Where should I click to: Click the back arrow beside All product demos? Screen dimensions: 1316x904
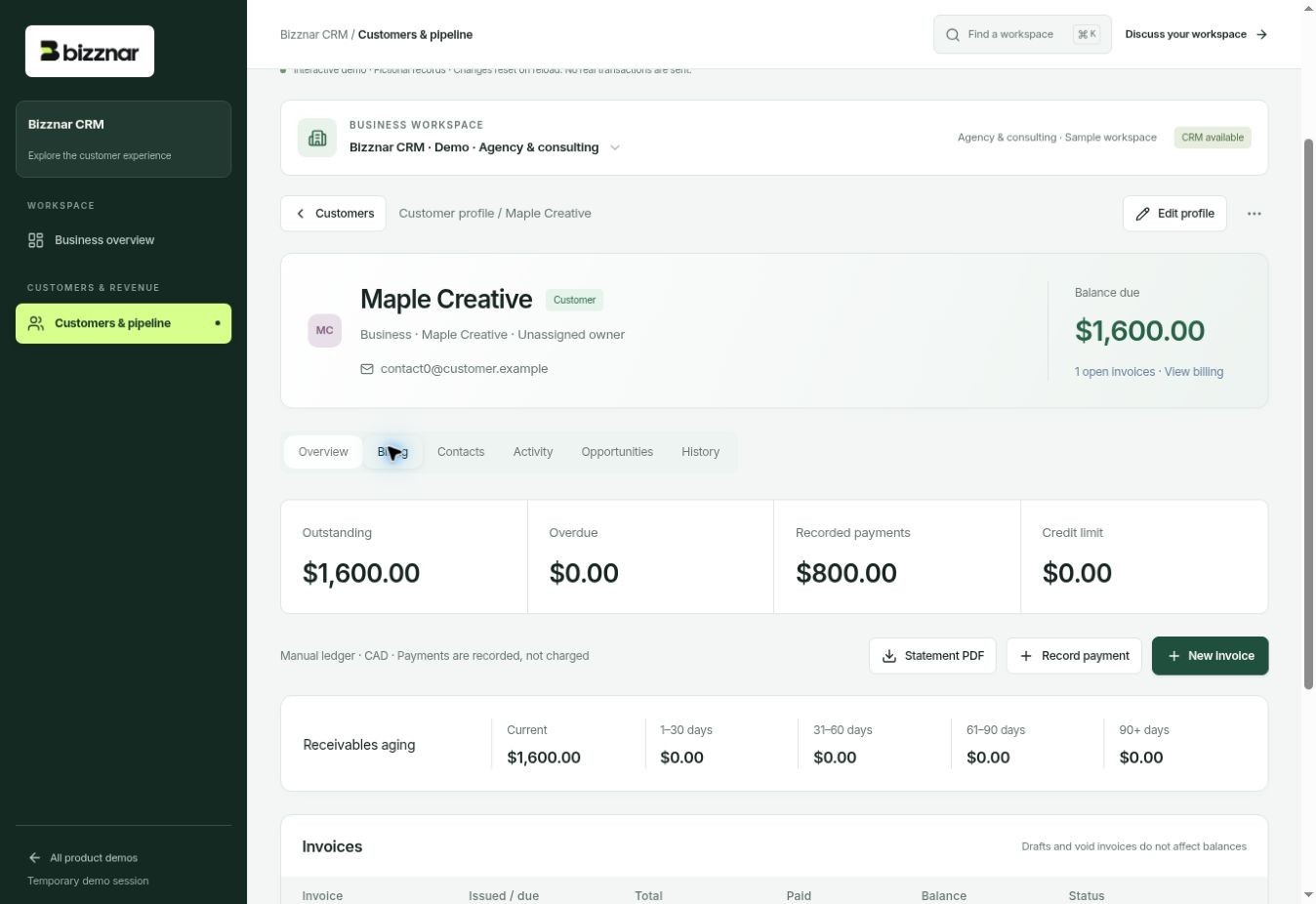click(x=34, y=858)
